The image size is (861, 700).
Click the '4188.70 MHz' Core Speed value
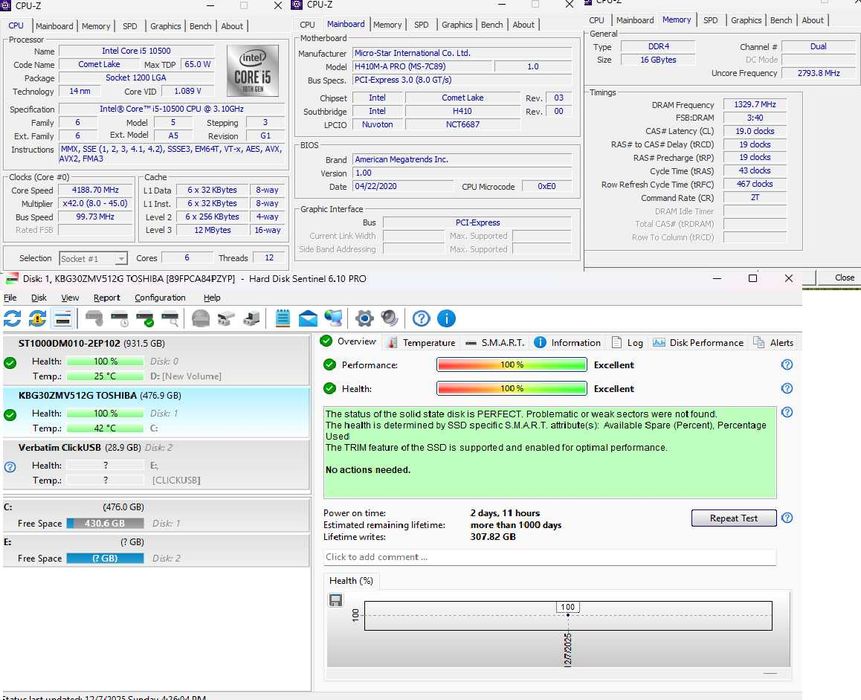pyautogui.click(x=96, y=190)
